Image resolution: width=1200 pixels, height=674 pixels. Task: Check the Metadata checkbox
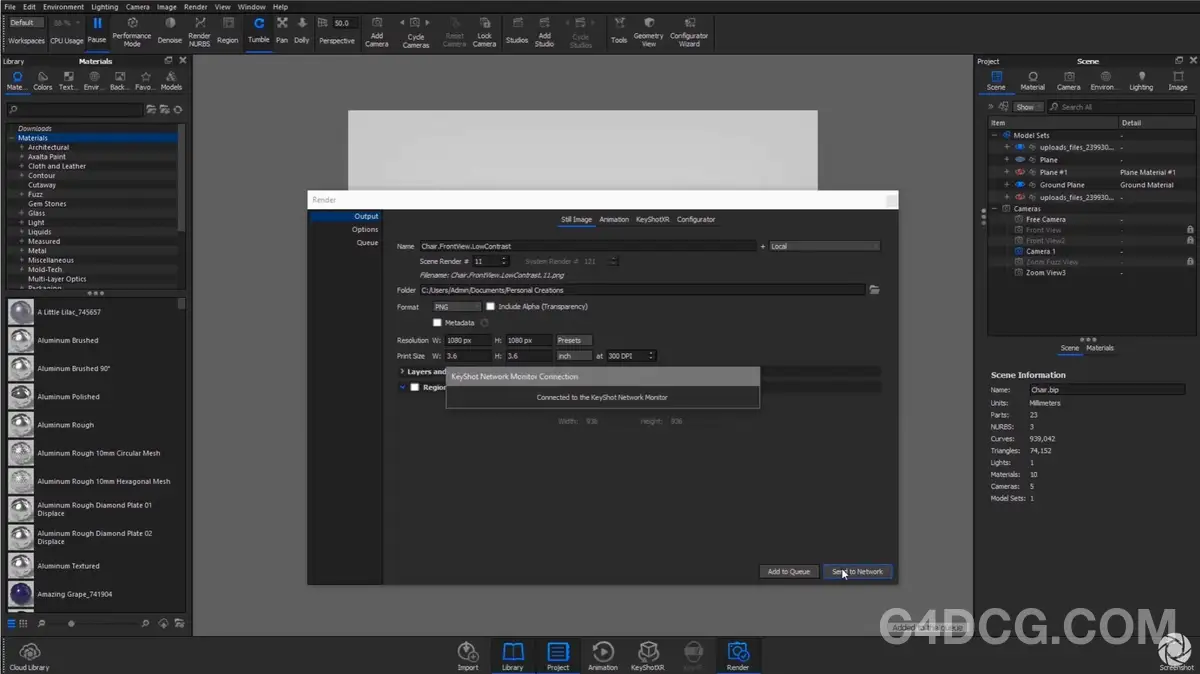tap(437, 322)
